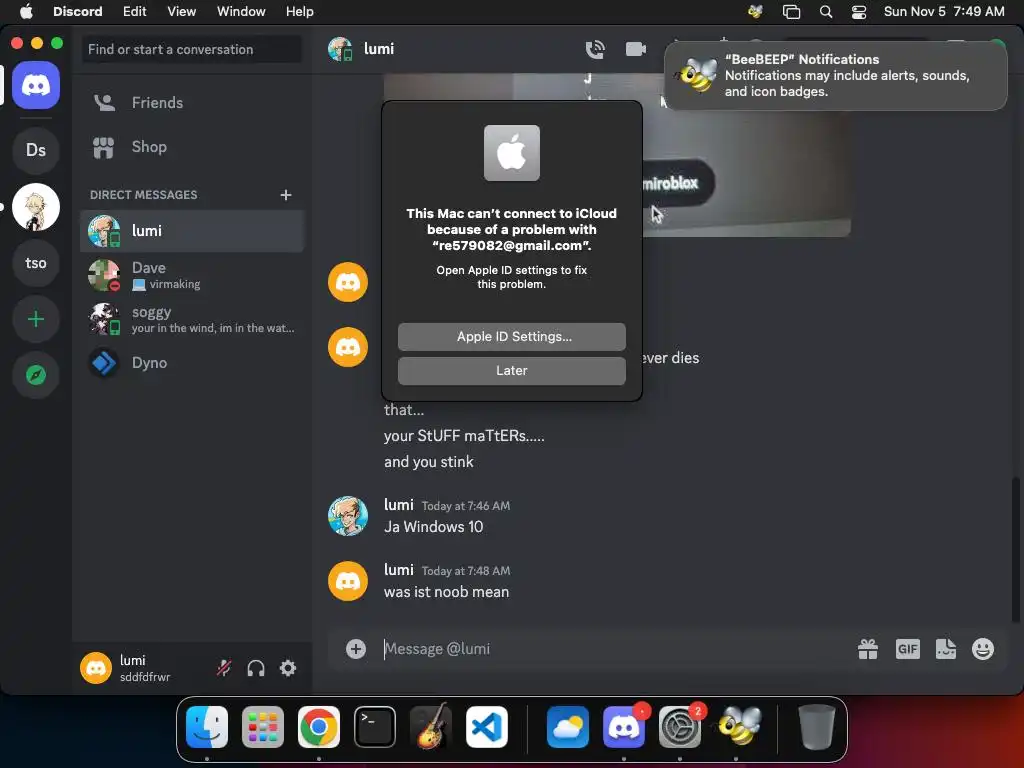The height and width of the screenshot is (768, 1024).
Task: Open System Settings from the Dock
Action: (x=680, y=727)
